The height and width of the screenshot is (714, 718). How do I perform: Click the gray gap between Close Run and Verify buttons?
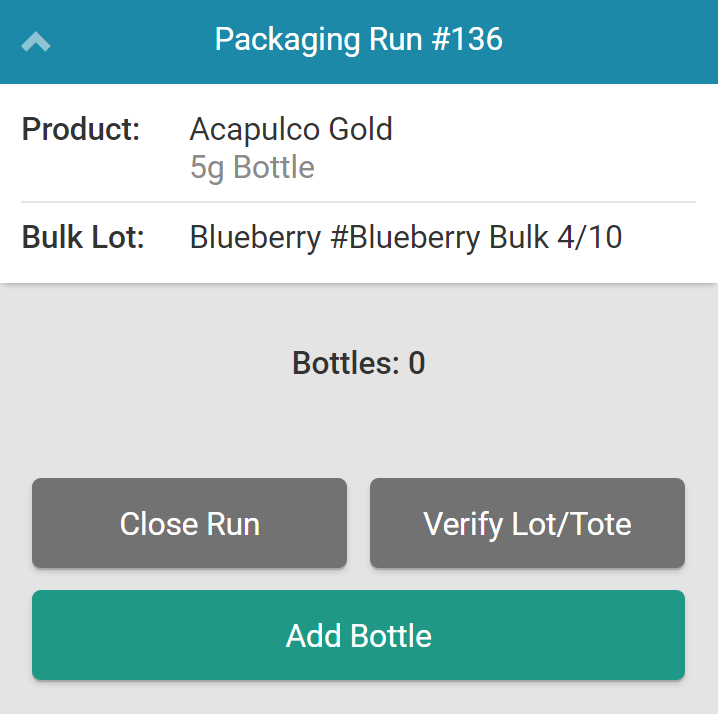tap(358, 523)
